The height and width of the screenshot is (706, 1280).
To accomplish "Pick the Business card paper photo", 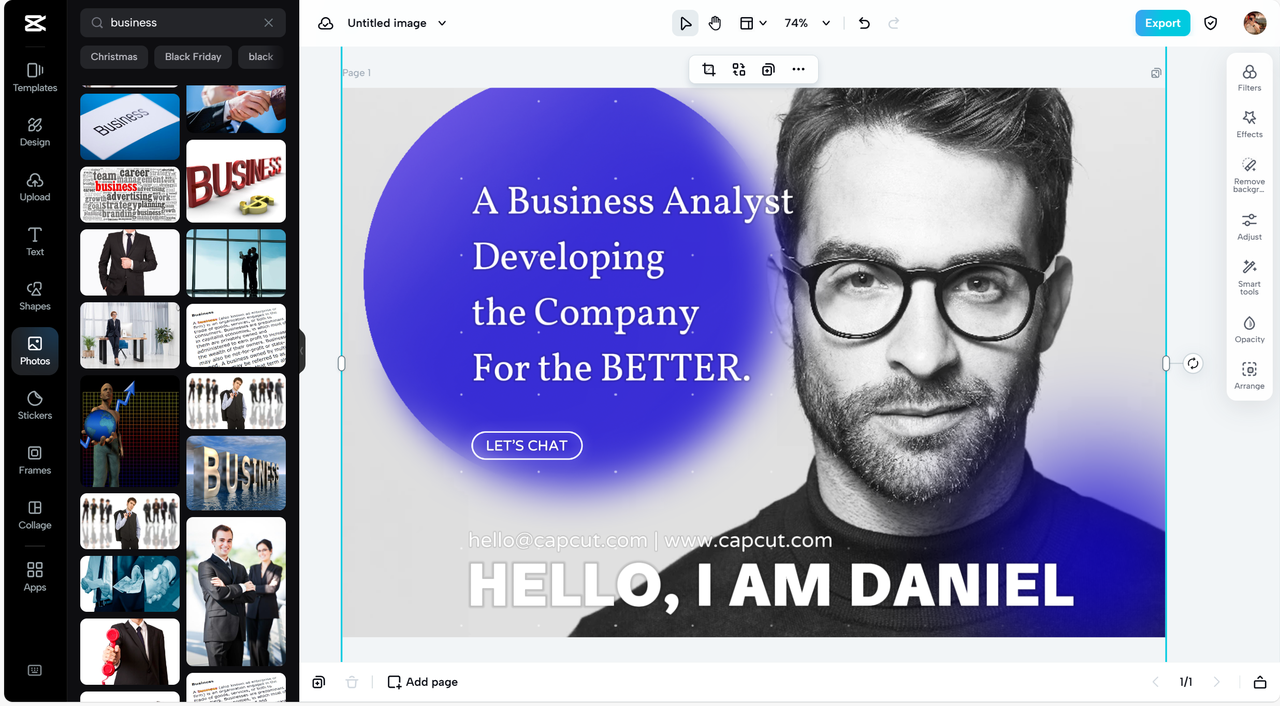I will (x=130, y=125).
